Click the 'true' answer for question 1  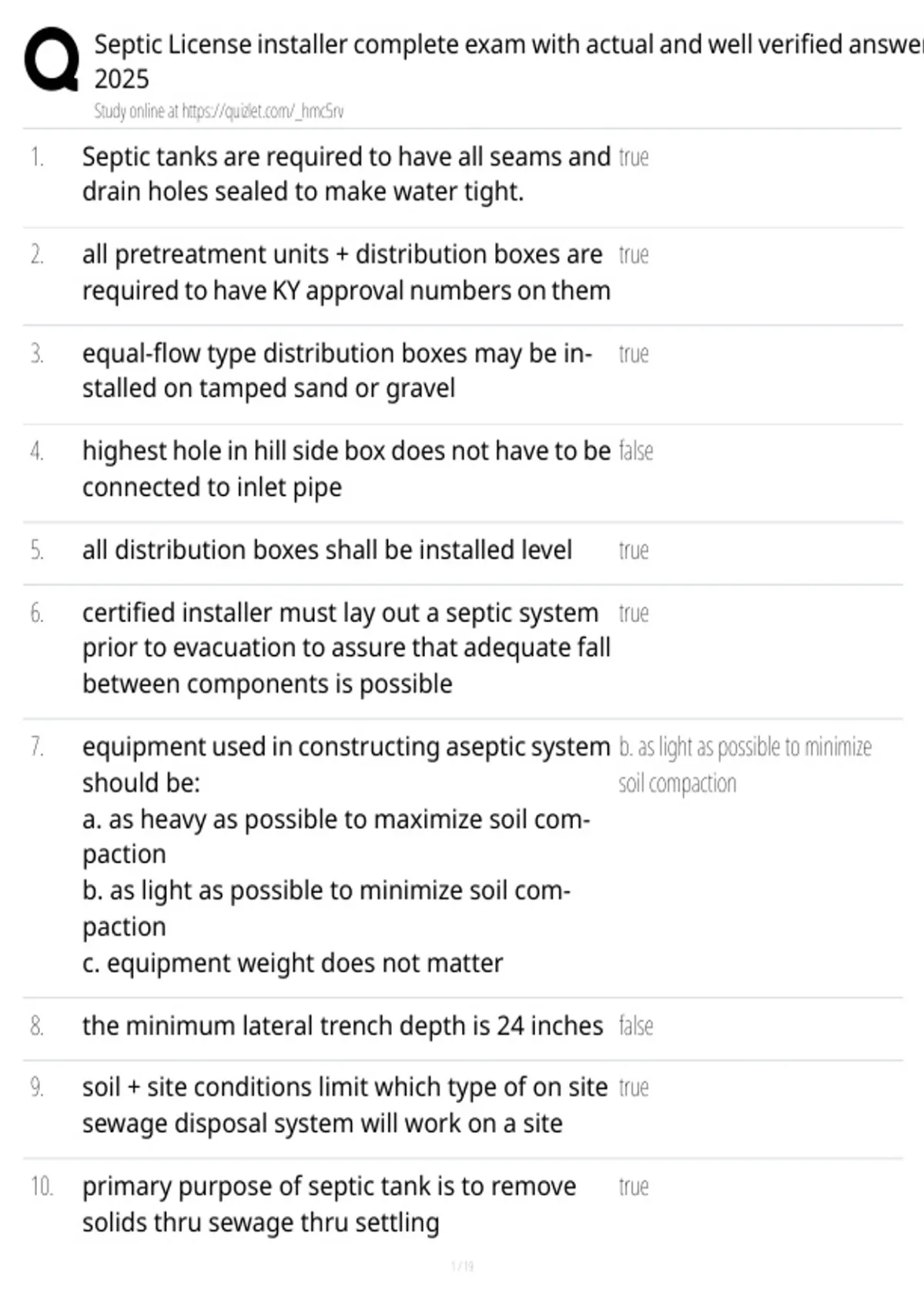634,157
